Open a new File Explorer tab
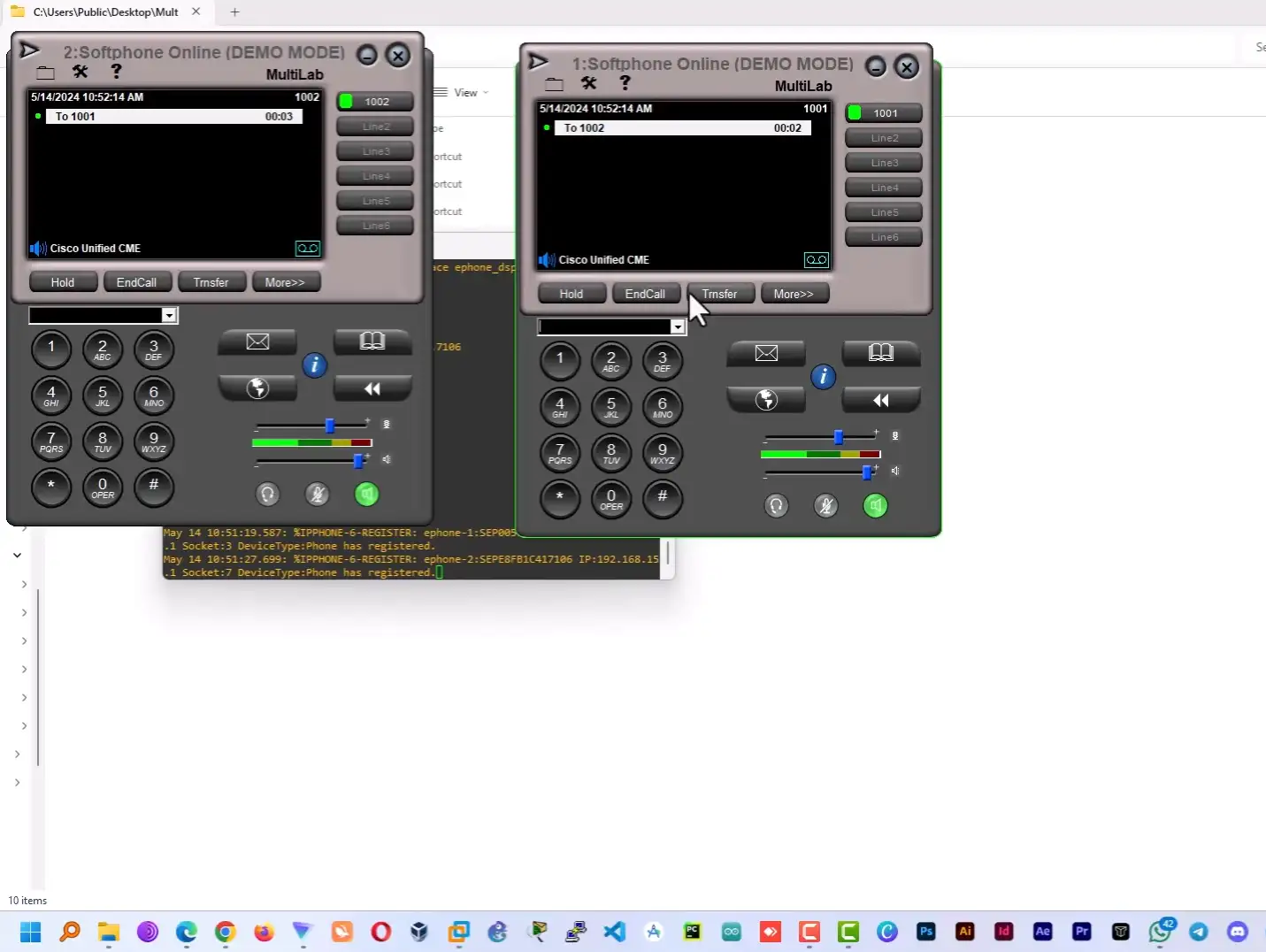Image resolution: width=1266 pixels, height=952 pixels. click(234, 12)
